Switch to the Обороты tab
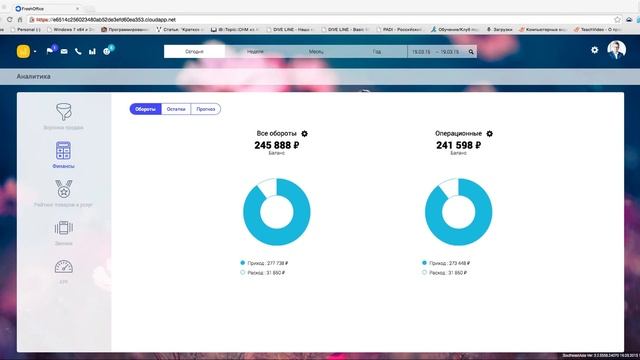Image resolution: width=640 pixels, height=360 pixels. click(145, 109)
